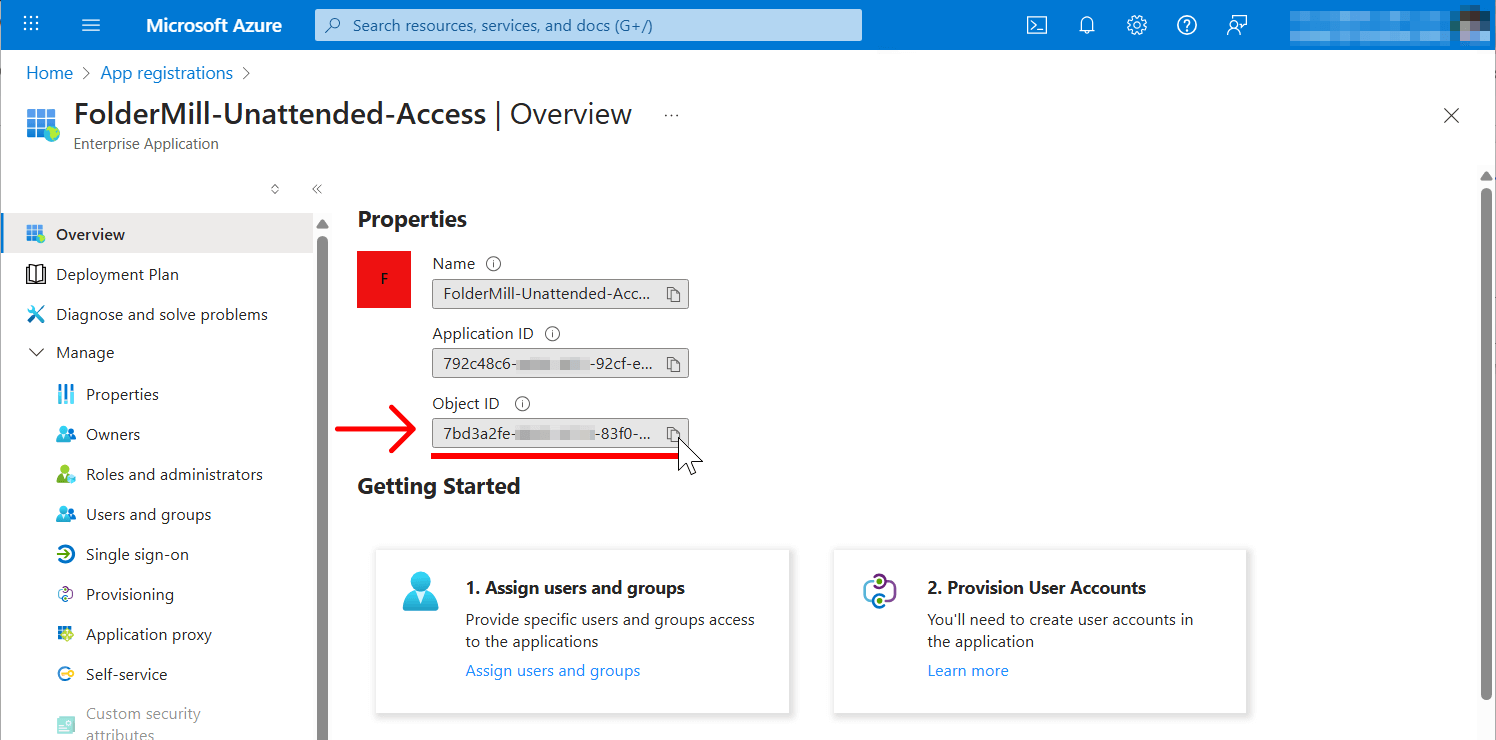This screenshot has width=1496, height=740.
Task: Open the portal hamburger menu
Action: coord(91,25)
